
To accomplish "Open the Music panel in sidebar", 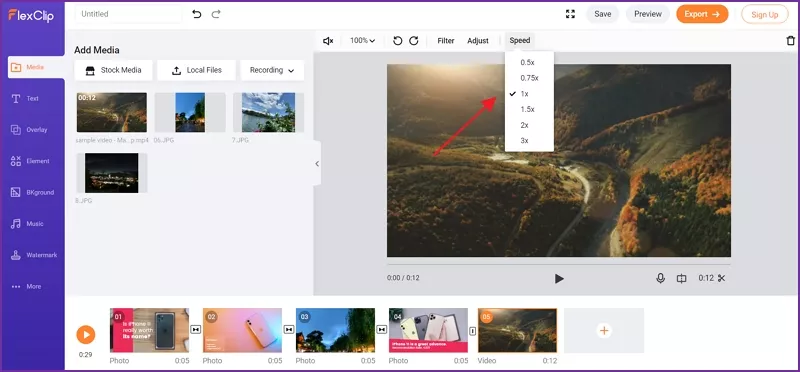I will point(28,224).
